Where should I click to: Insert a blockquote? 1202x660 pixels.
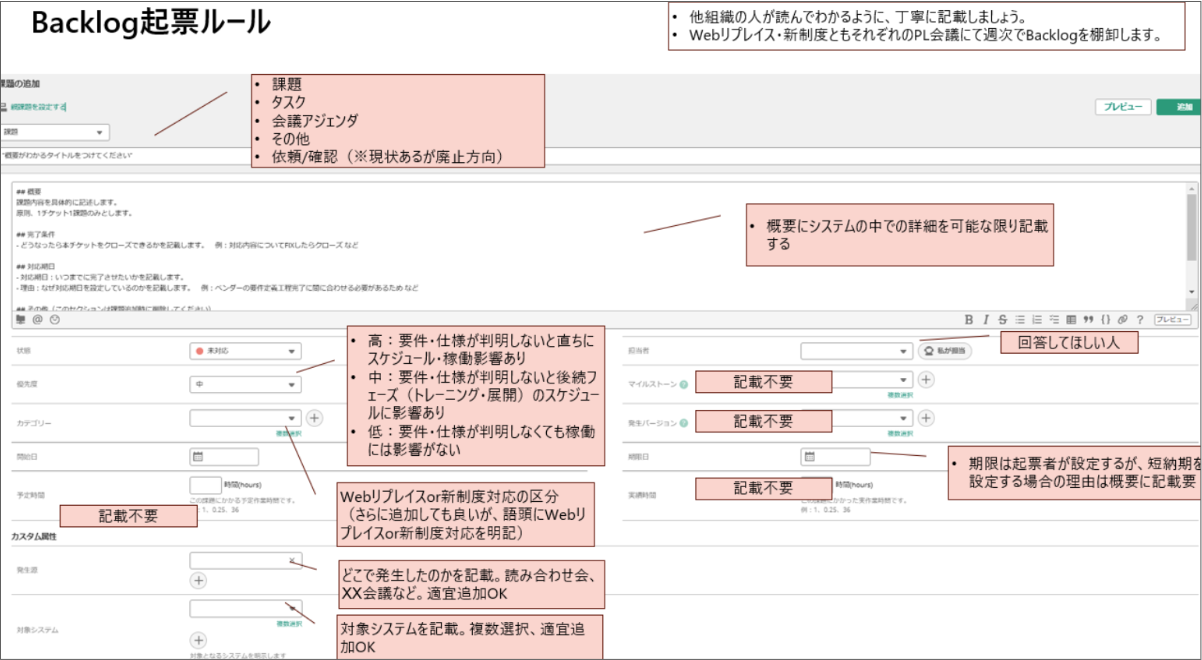click(1088, 319)
